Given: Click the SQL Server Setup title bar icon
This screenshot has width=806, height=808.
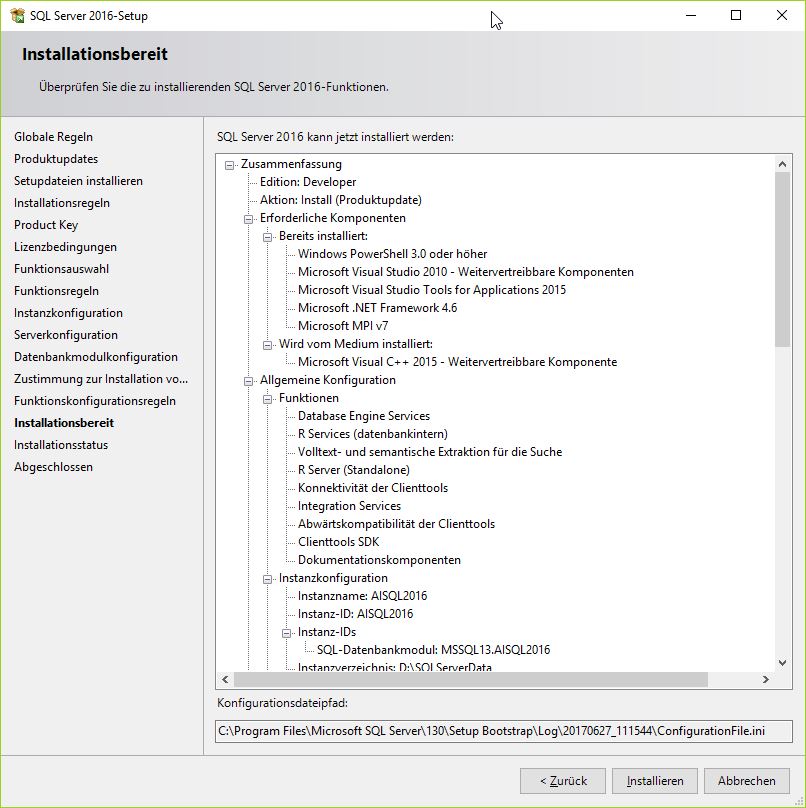Looking at the screenshot, I should (18, 15).
